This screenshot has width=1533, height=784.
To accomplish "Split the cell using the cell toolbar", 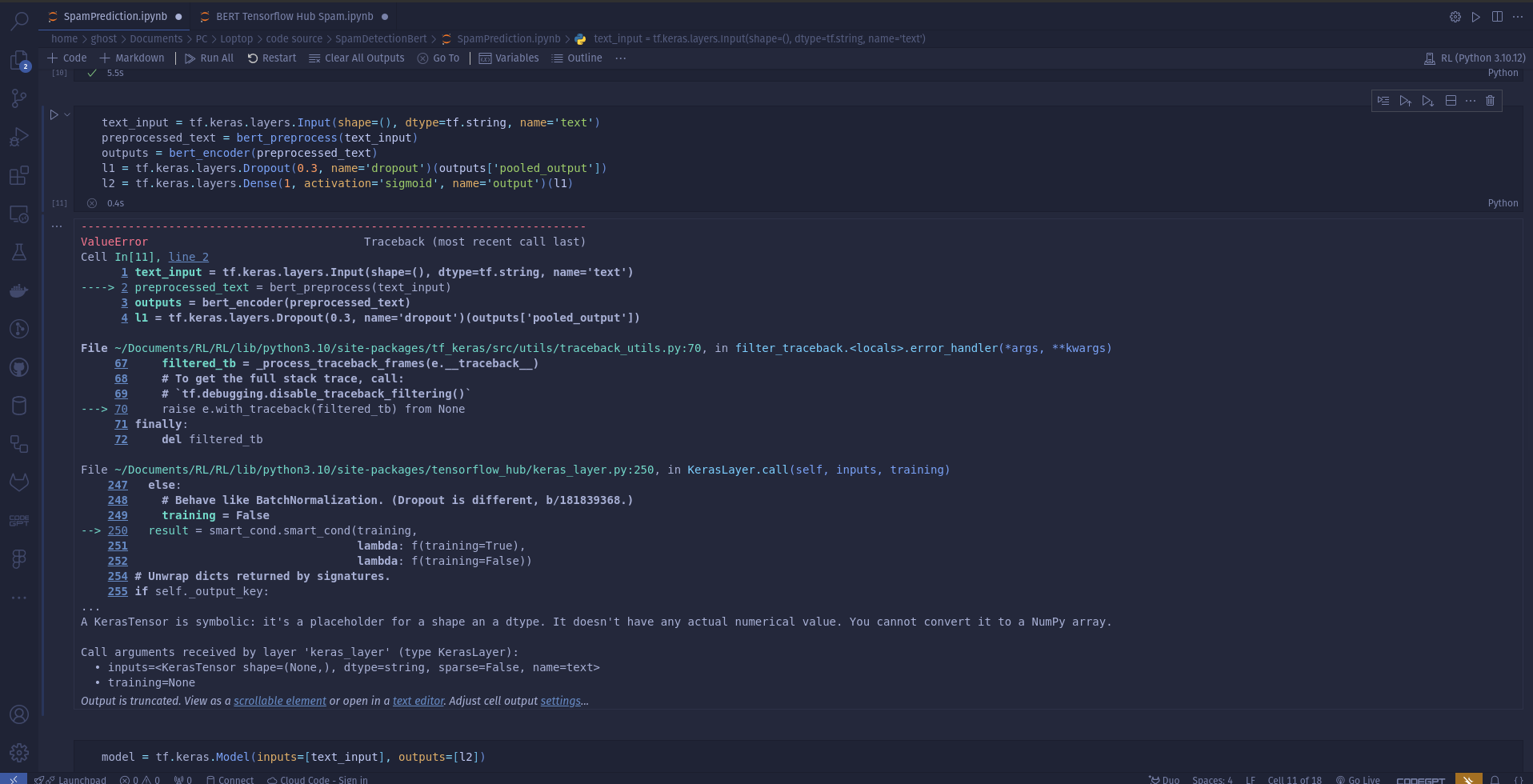I will 1451,101.
